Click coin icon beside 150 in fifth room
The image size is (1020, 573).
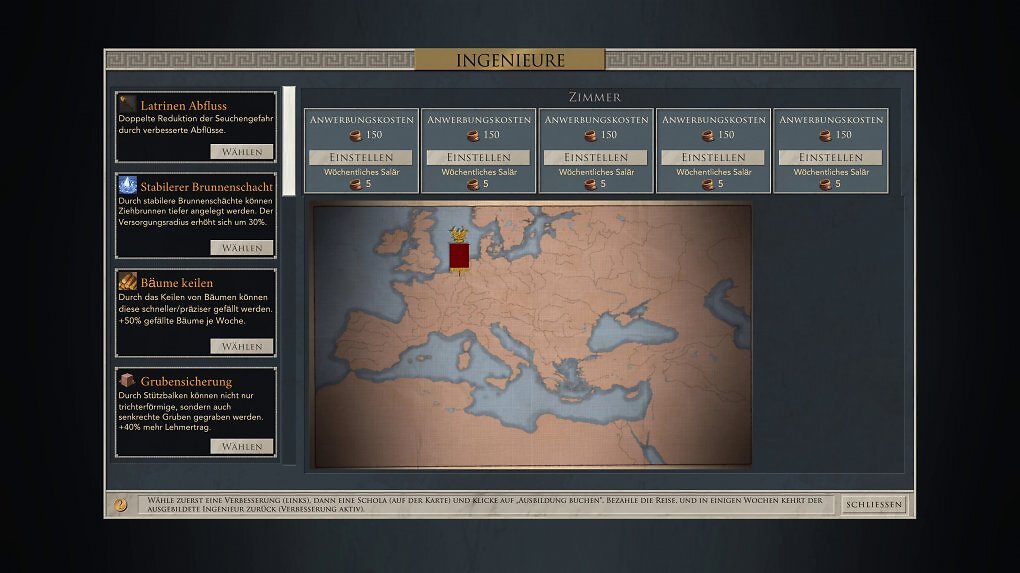[x=825, y=135]
